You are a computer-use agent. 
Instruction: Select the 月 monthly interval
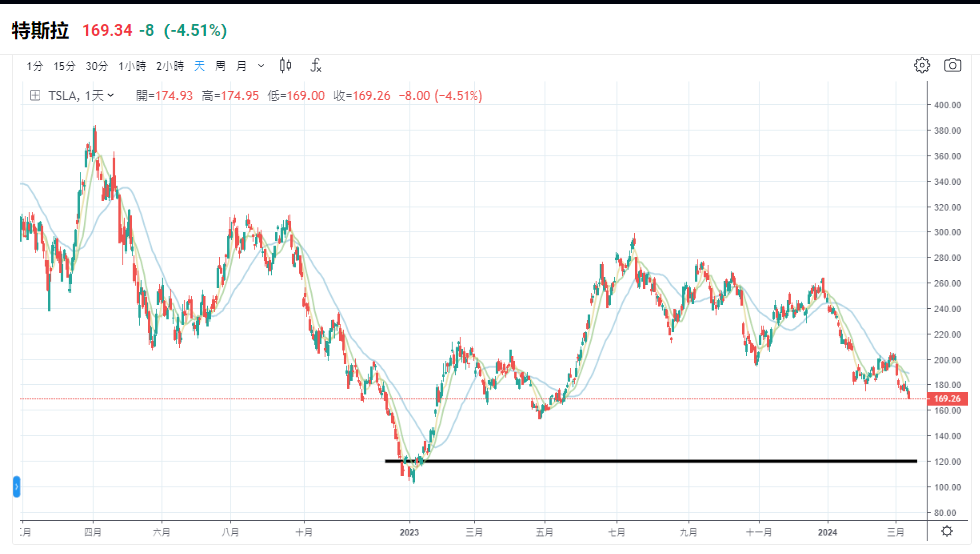click(241, 66)
